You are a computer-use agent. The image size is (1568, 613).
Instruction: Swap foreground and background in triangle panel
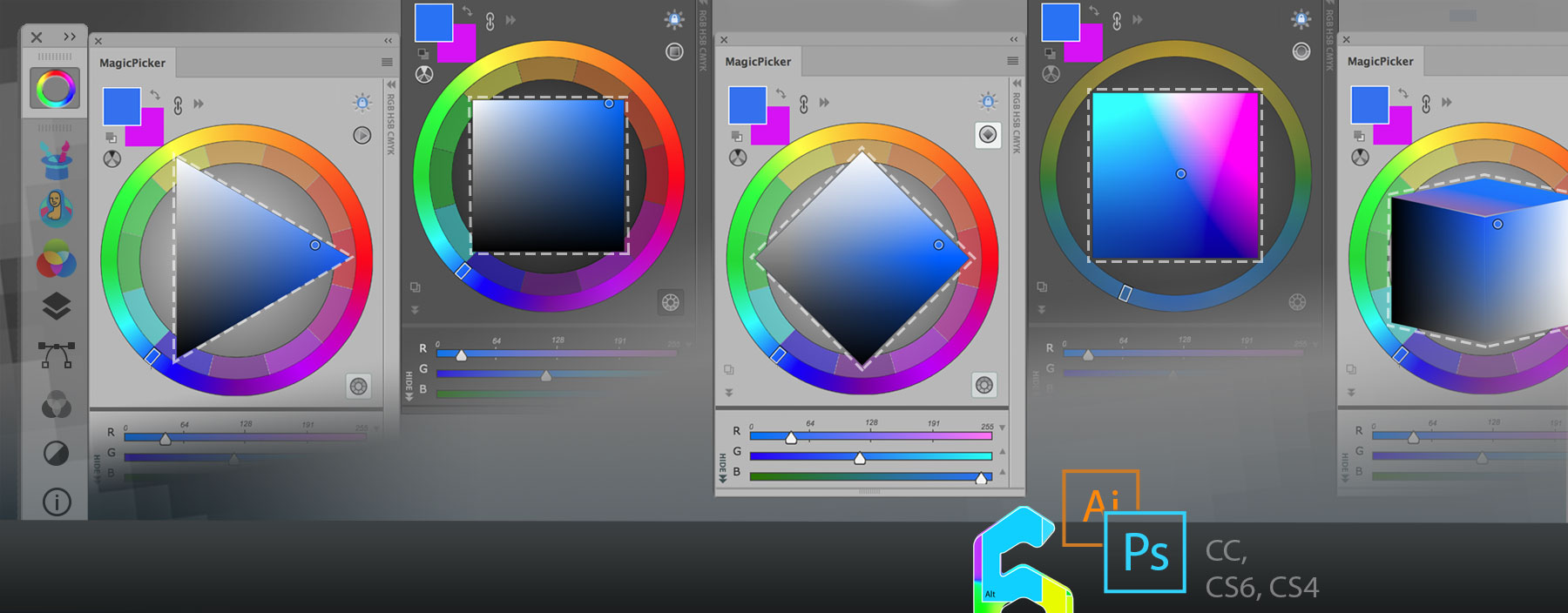click(x=154, y=94)
